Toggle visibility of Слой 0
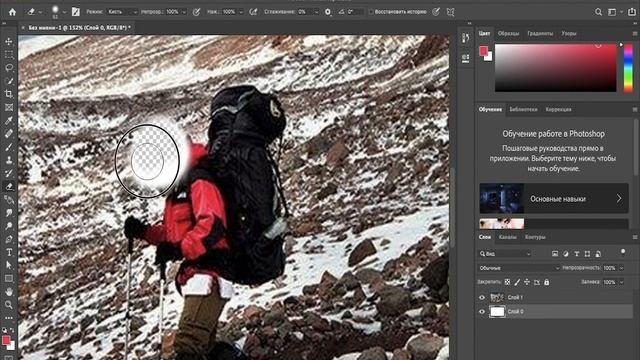This screenshot has height=360, width=640. [482, 311]
